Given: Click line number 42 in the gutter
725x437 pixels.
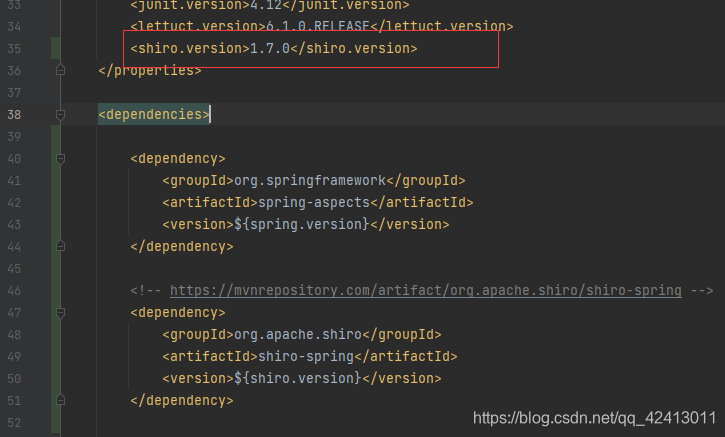Looking at the screenshot, I should pos(14,203).
